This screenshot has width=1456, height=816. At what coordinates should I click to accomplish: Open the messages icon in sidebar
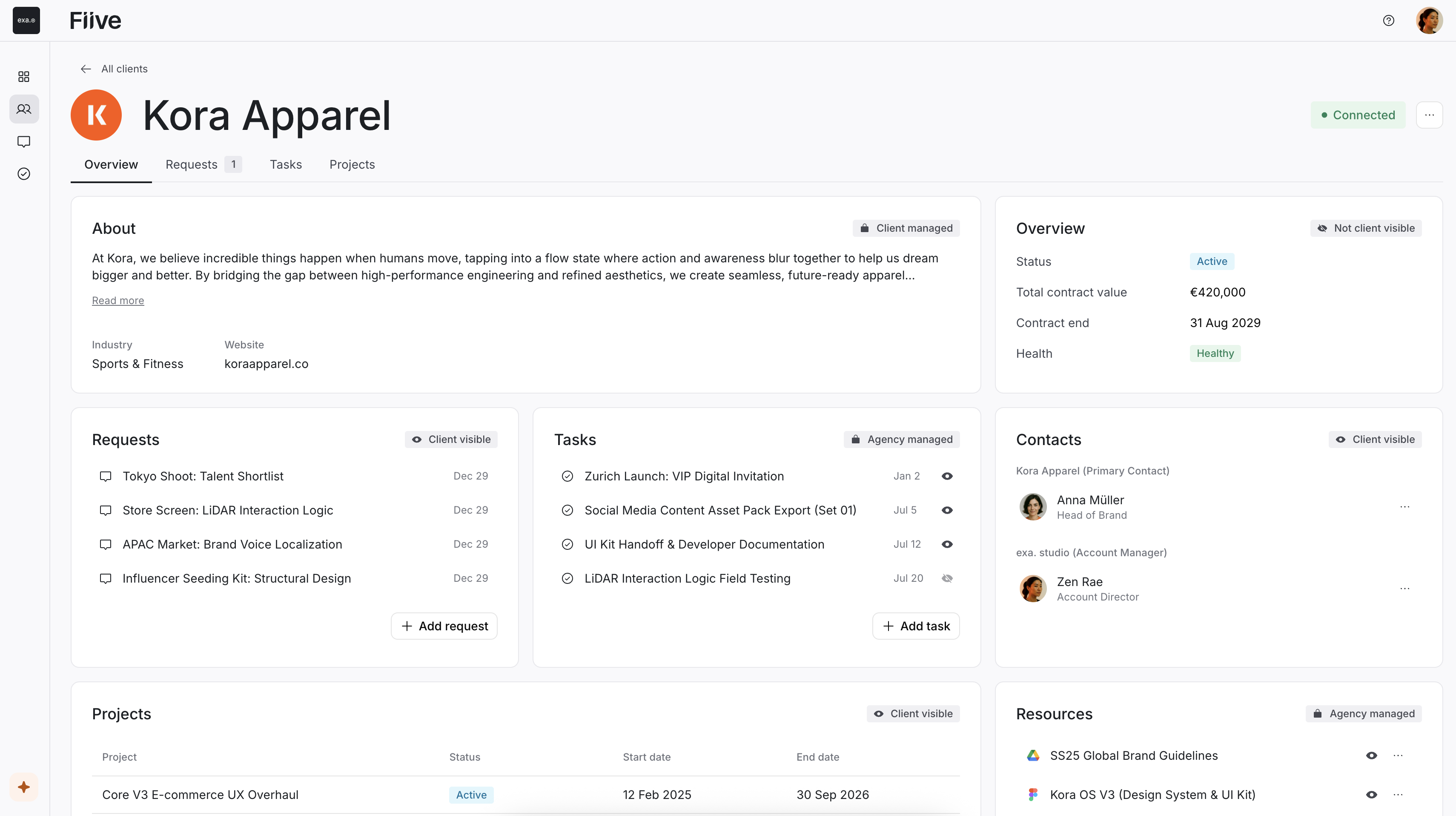tap(24, 141)
